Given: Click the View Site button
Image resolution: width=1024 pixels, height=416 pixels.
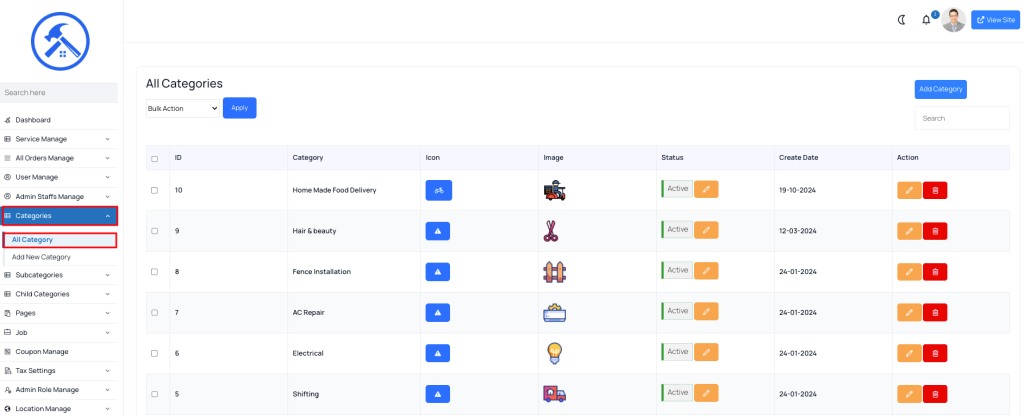Looking at the screenshot, I should 995,20.
